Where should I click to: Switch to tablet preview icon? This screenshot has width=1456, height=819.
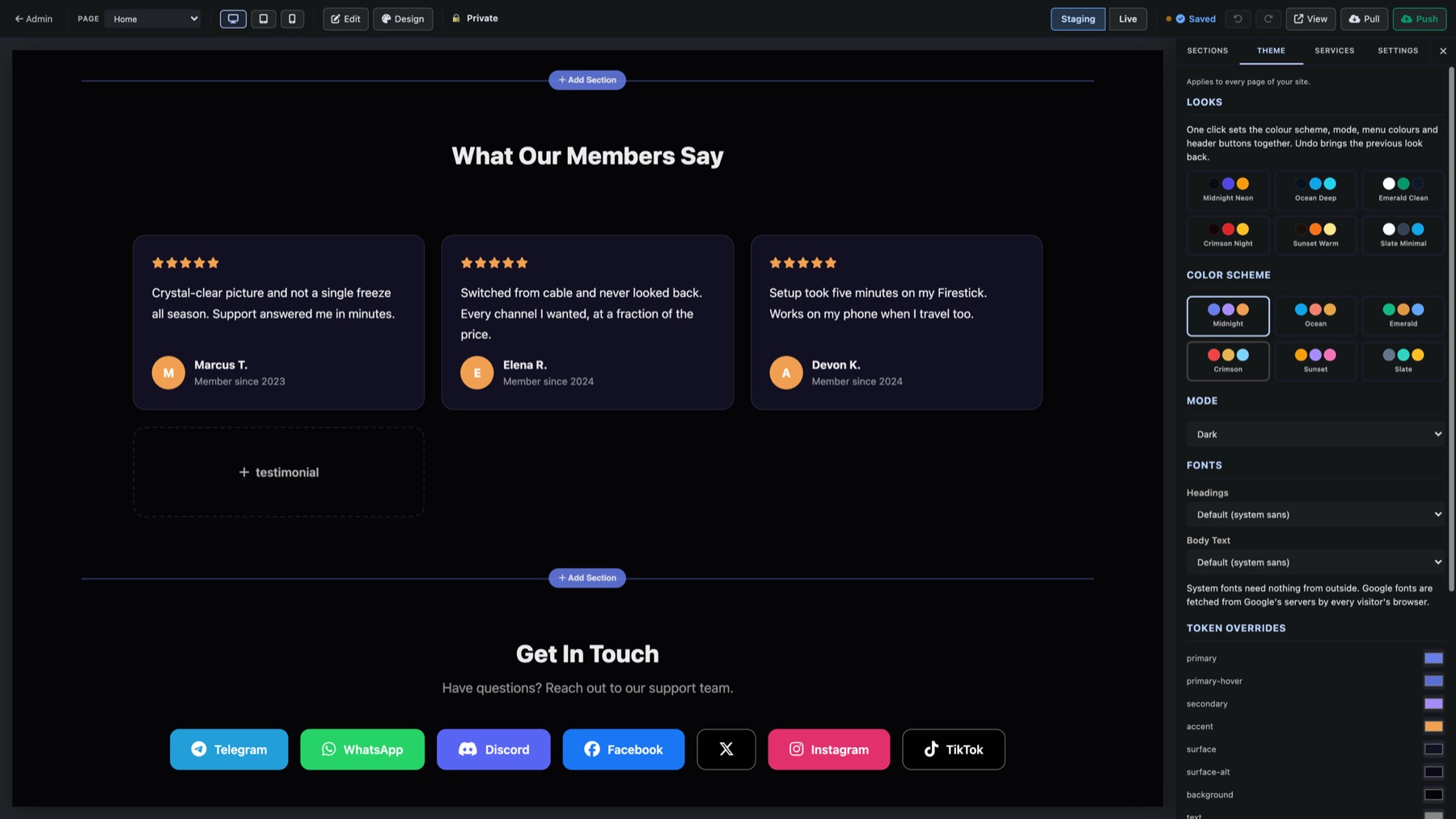263,19
